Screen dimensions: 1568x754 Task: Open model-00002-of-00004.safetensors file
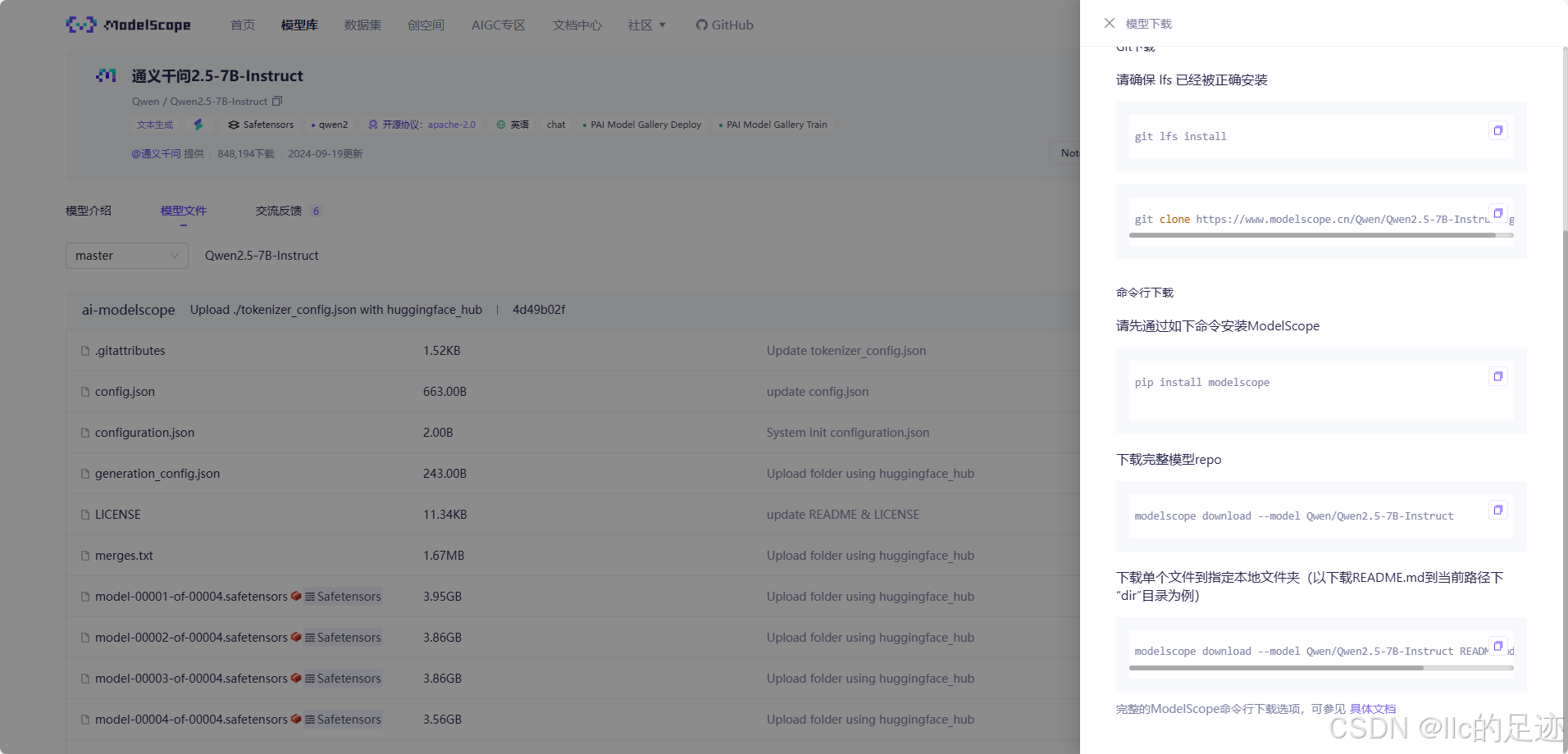coord(191,638)
